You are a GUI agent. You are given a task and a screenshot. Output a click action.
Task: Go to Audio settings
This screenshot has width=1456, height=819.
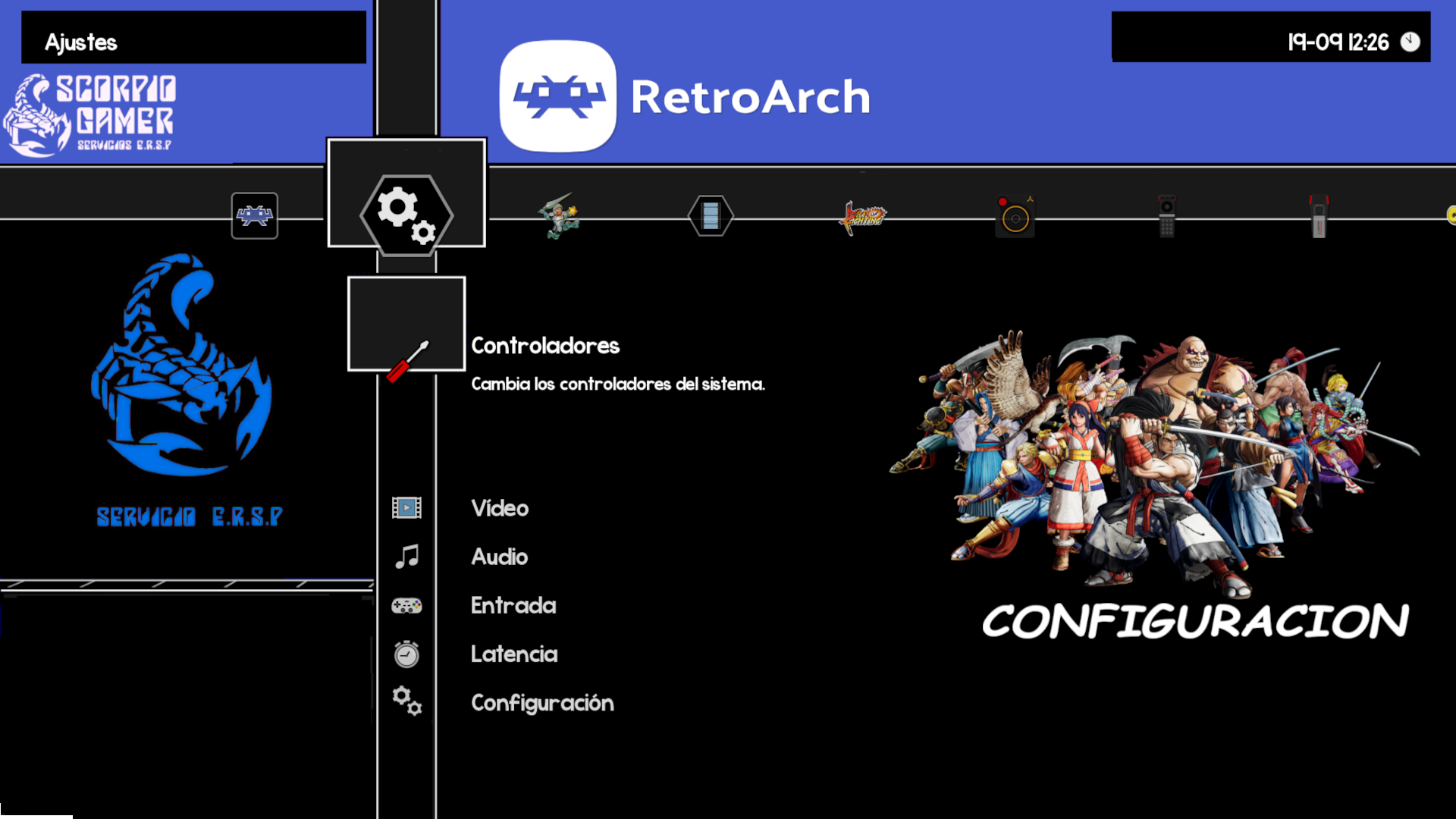[499, 557]
